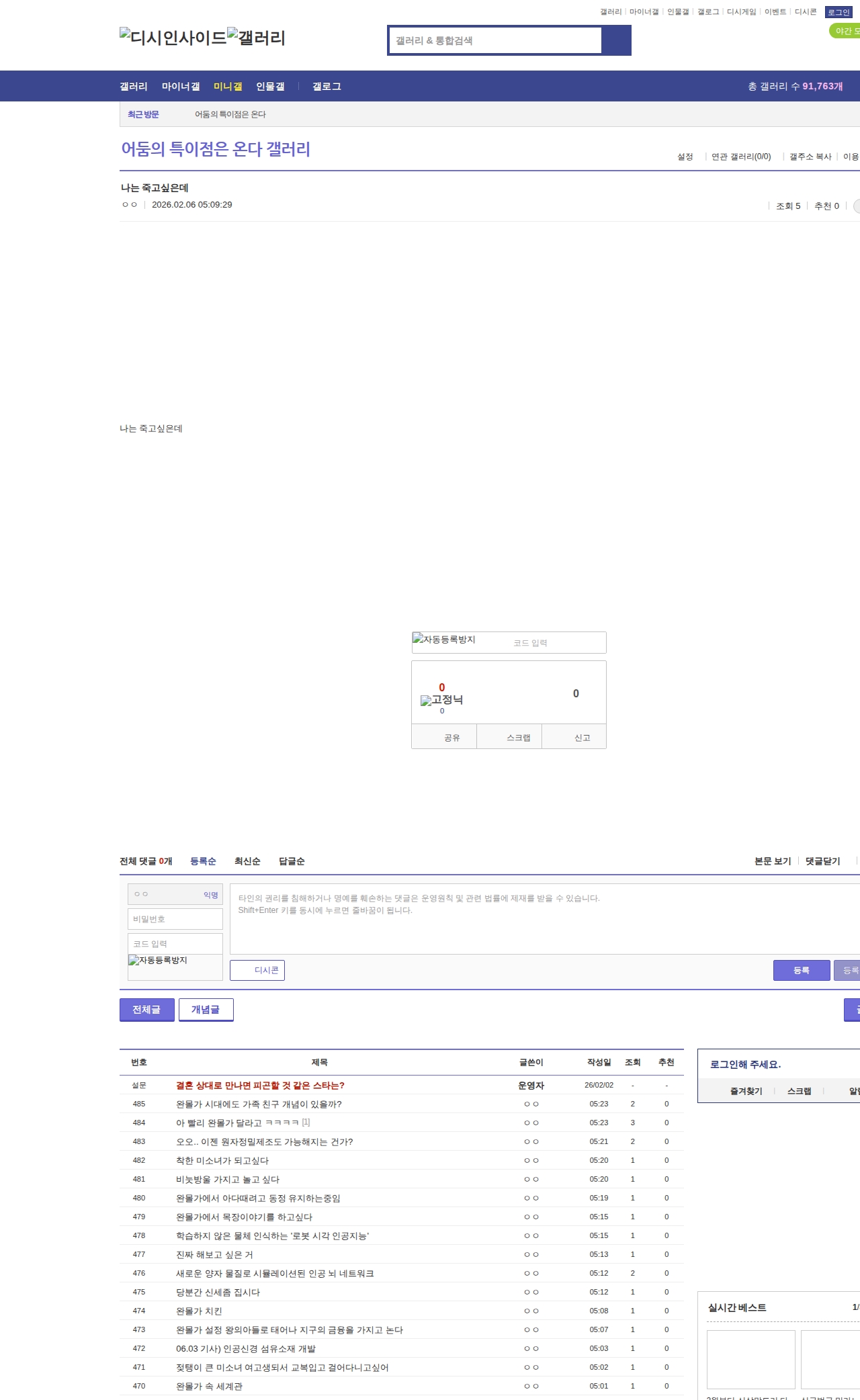Sort comments by 최신순
The height and width of the screenshot is (1400, 860).
click(x=247, y=861)
